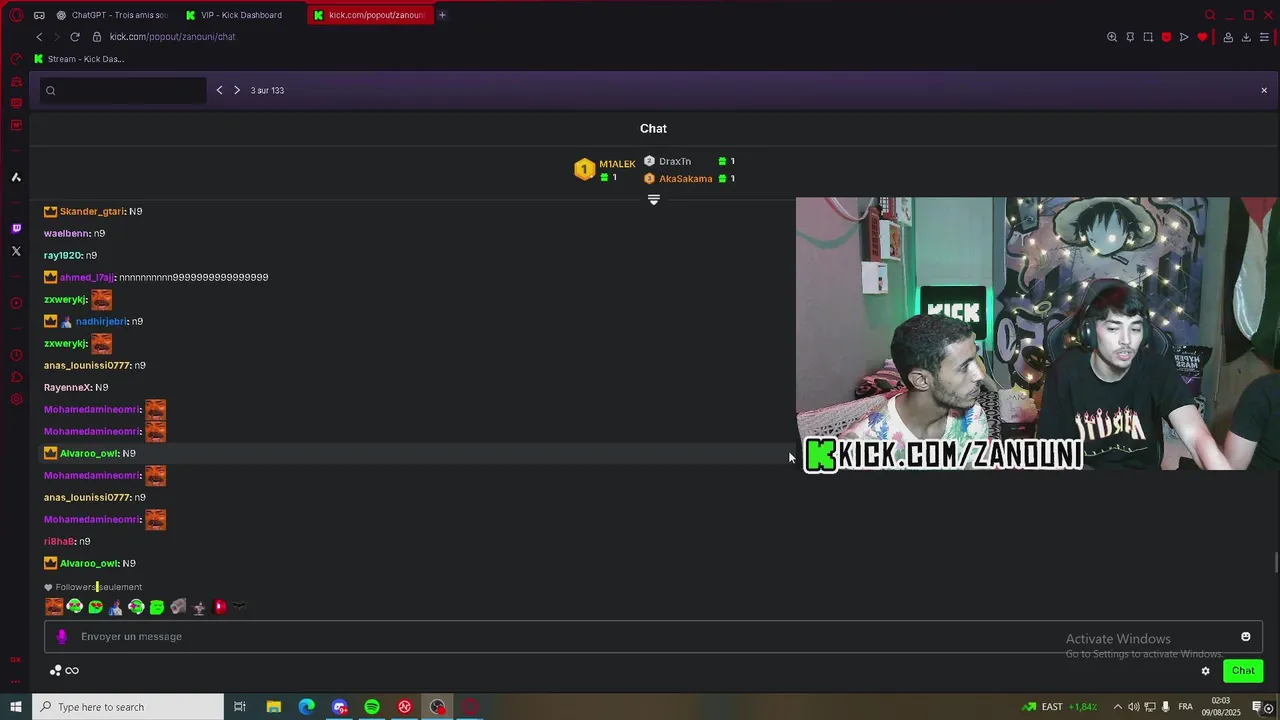Open the chat settings gear

pyautogui.click(x=1205, y=671)
